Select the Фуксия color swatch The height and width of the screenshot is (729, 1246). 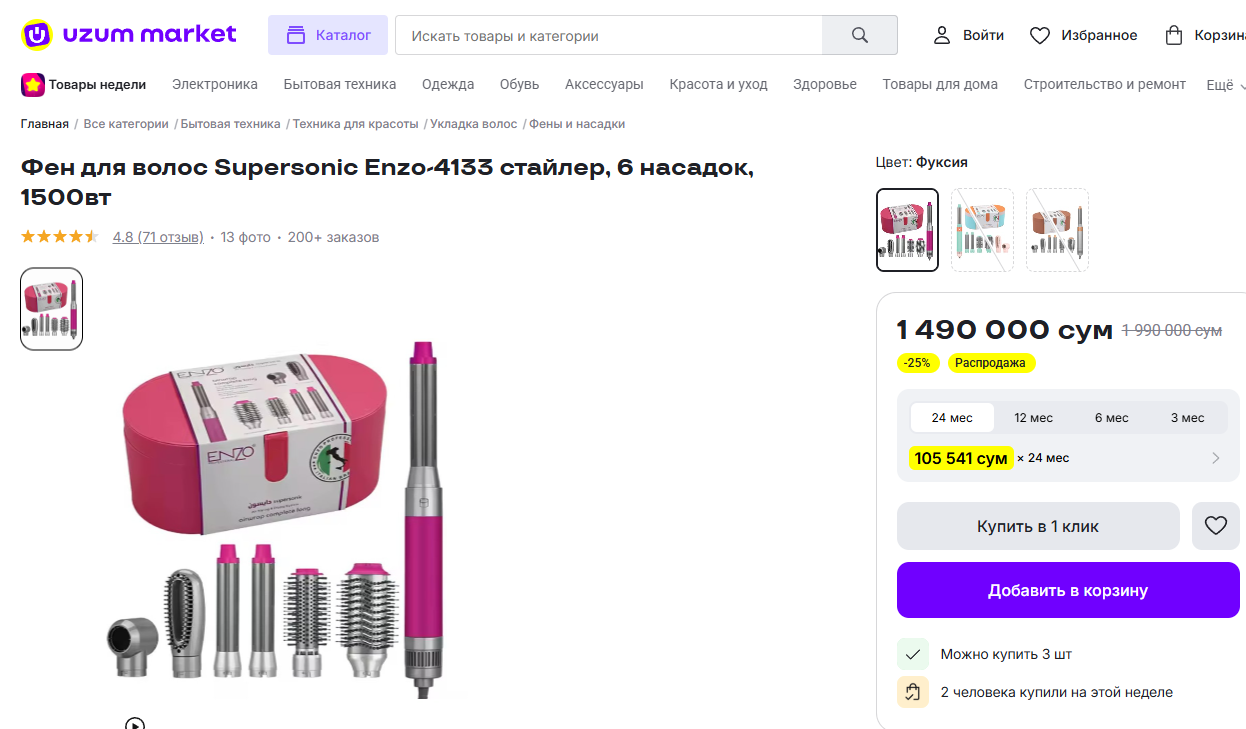point(907,230)
